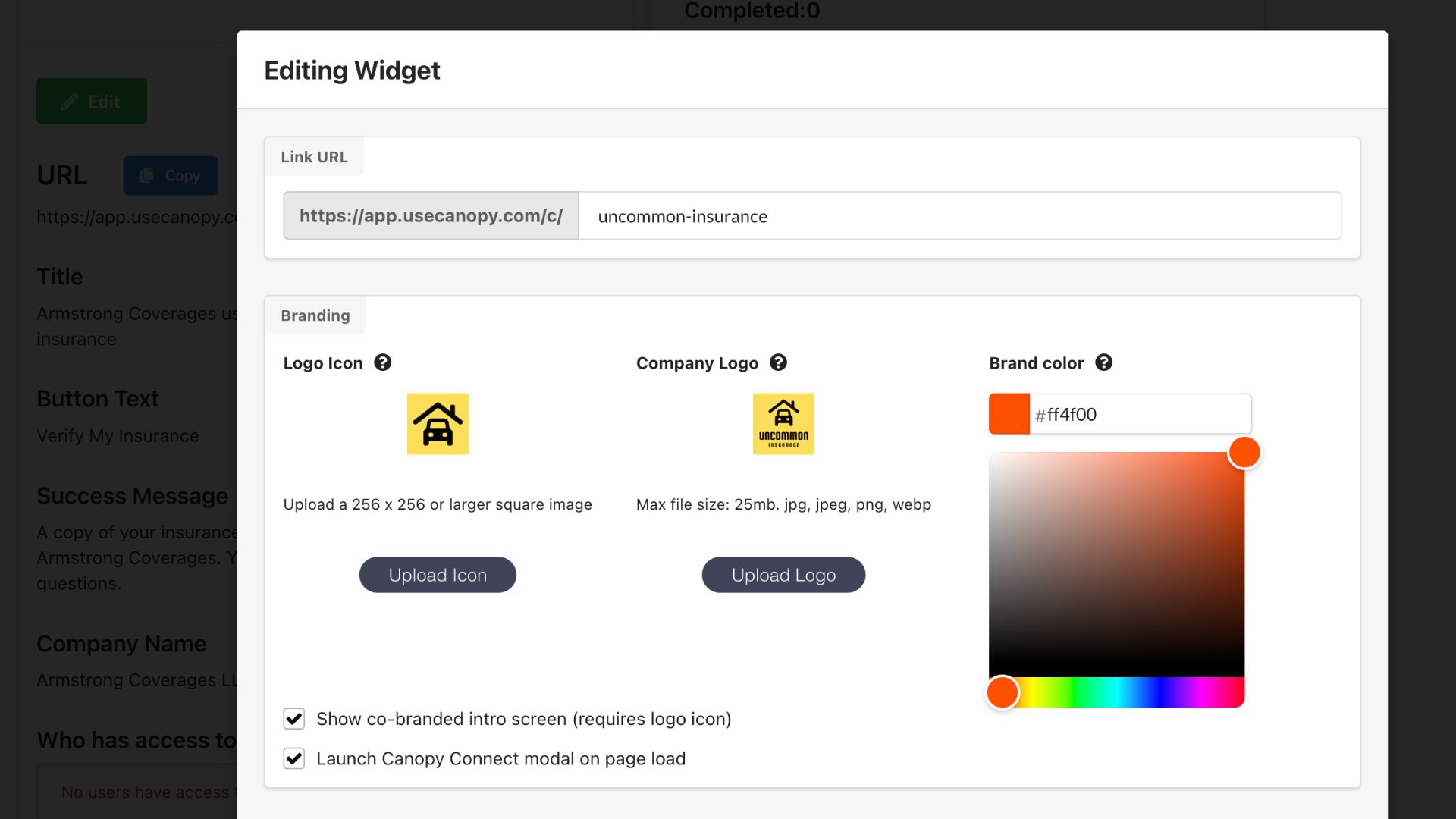
Task: Open the Logo Icon help tooltip
Action: [x=382, y=362]
